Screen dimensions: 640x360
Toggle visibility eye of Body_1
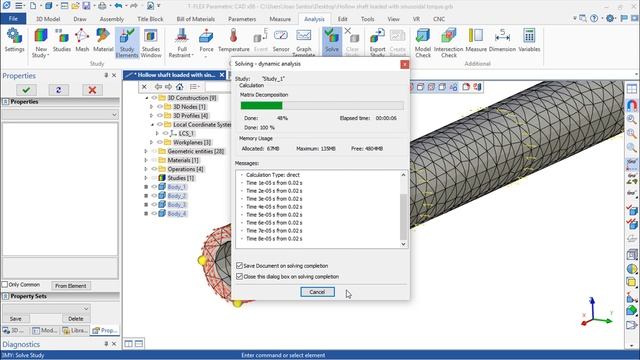154,187
